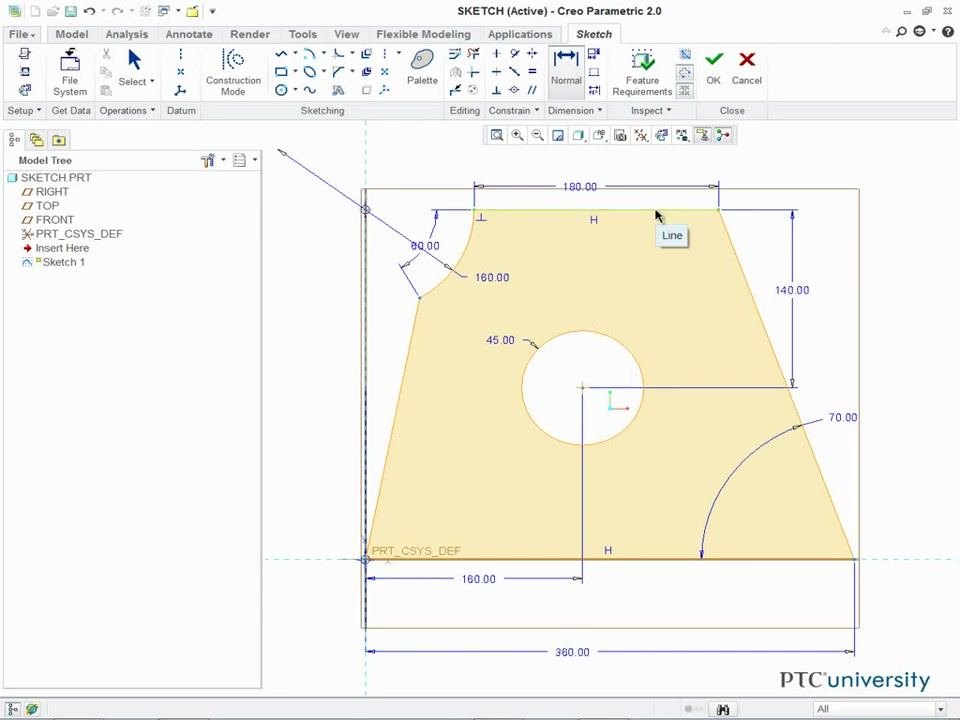Screen dimensions: 960x720
Task: Toggle Overlapping Geometry inspect option
Action: 685,54
